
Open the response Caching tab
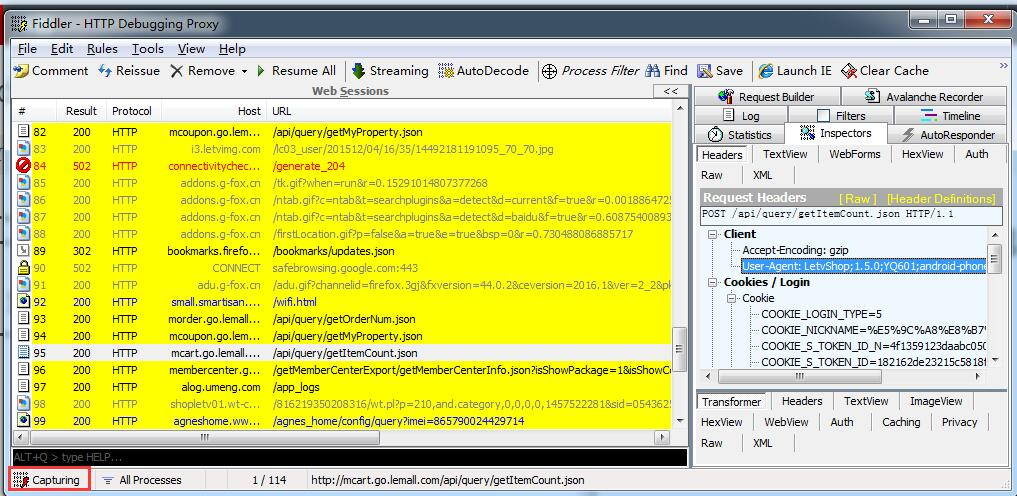[x=901, y=422]
